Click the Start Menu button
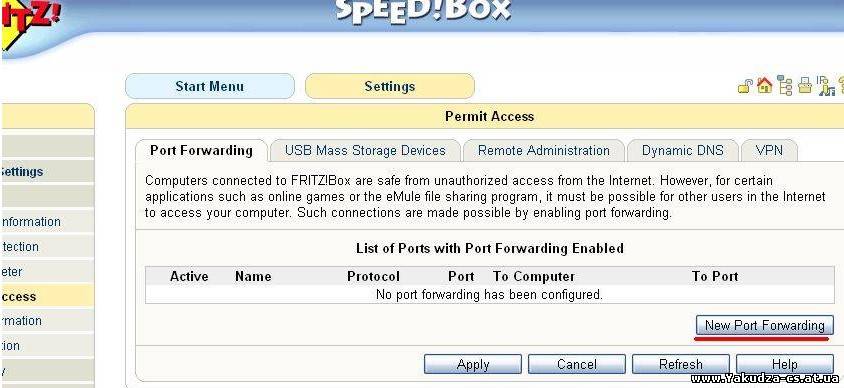The height and width of the screenshot is (388, 844). tap(210, 86)
